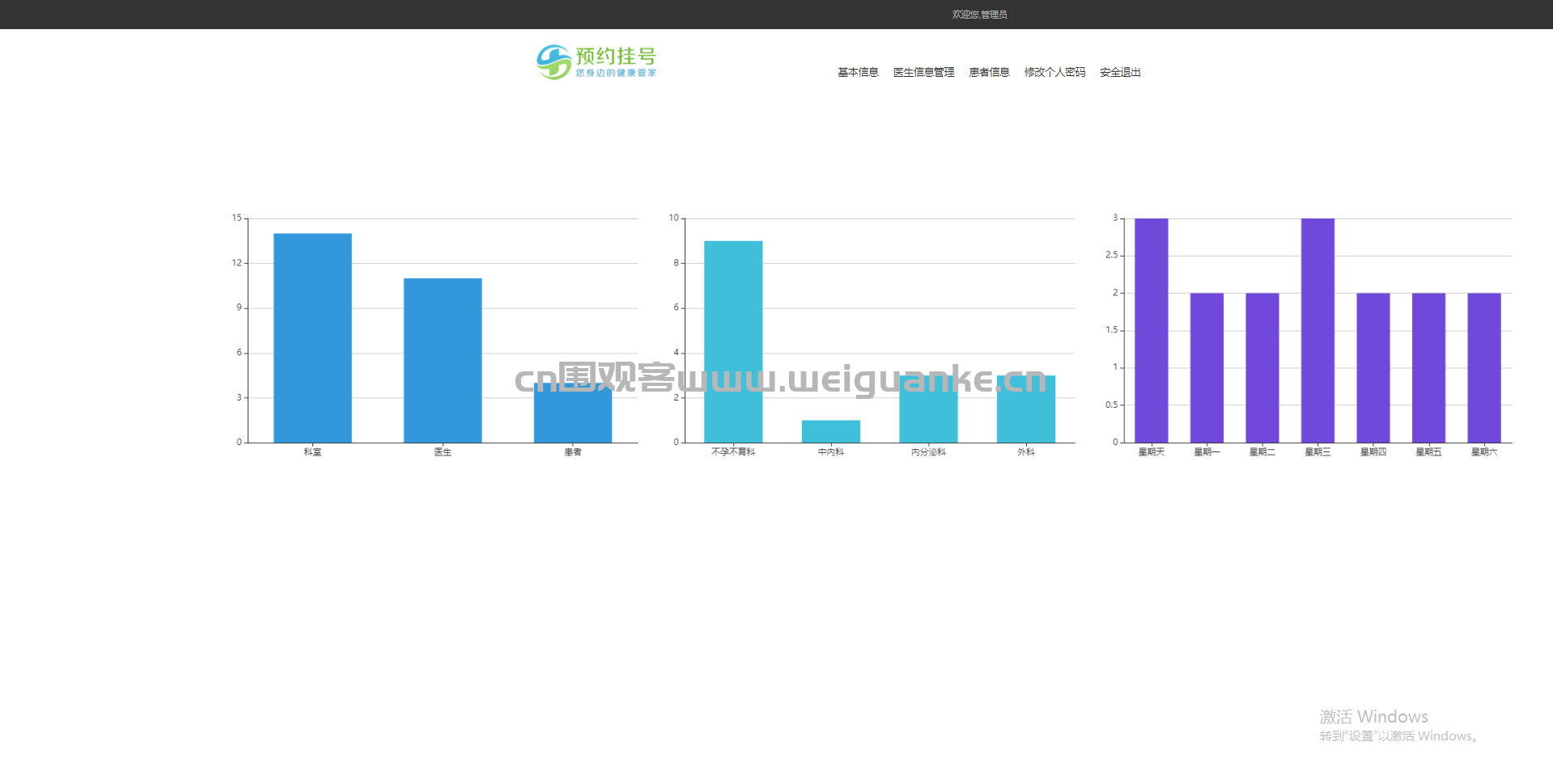The height and width of the screenshot is (784, 1553).
Task: Click the 1.5 tick on the weekday chart's axis
Action: (x=1112, y=330)
